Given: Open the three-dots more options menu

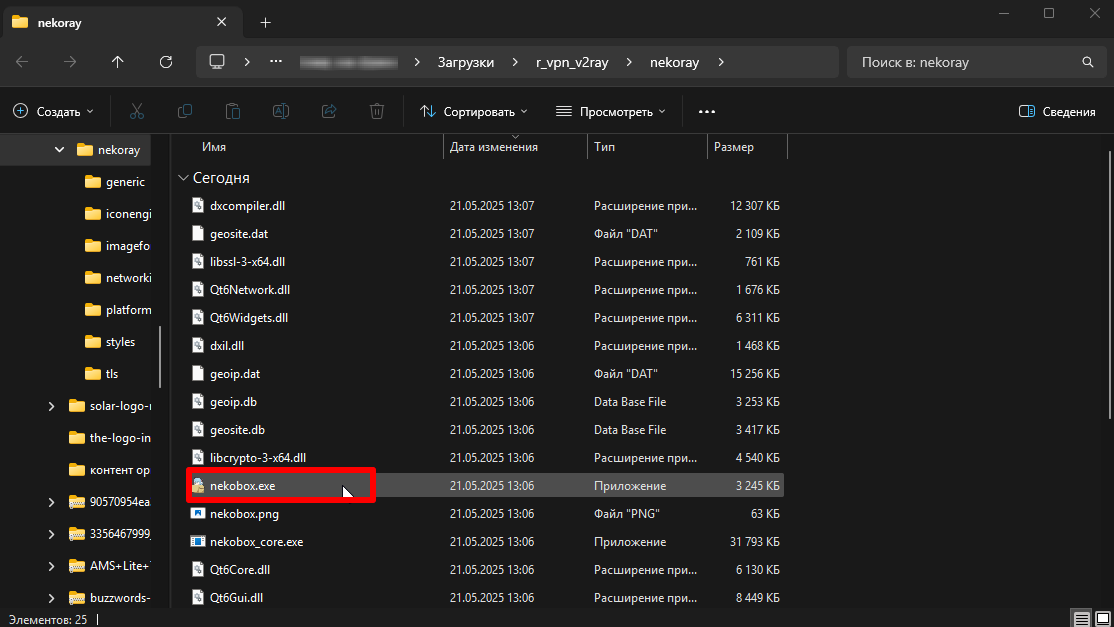Looking at the screenshot, I should (x=707, y=112).
